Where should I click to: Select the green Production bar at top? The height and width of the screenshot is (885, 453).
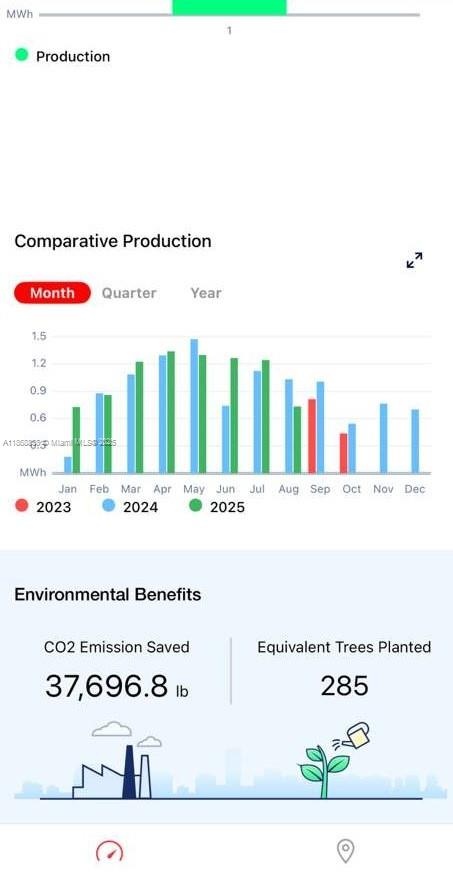229,7
